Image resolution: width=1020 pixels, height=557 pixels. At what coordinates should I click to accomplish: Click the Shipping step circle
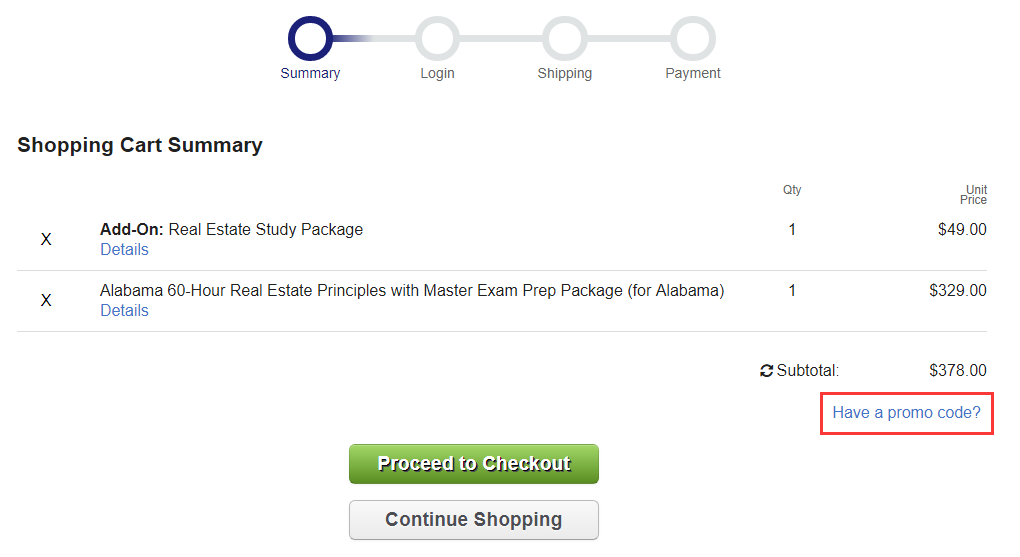tap(565, 39)
